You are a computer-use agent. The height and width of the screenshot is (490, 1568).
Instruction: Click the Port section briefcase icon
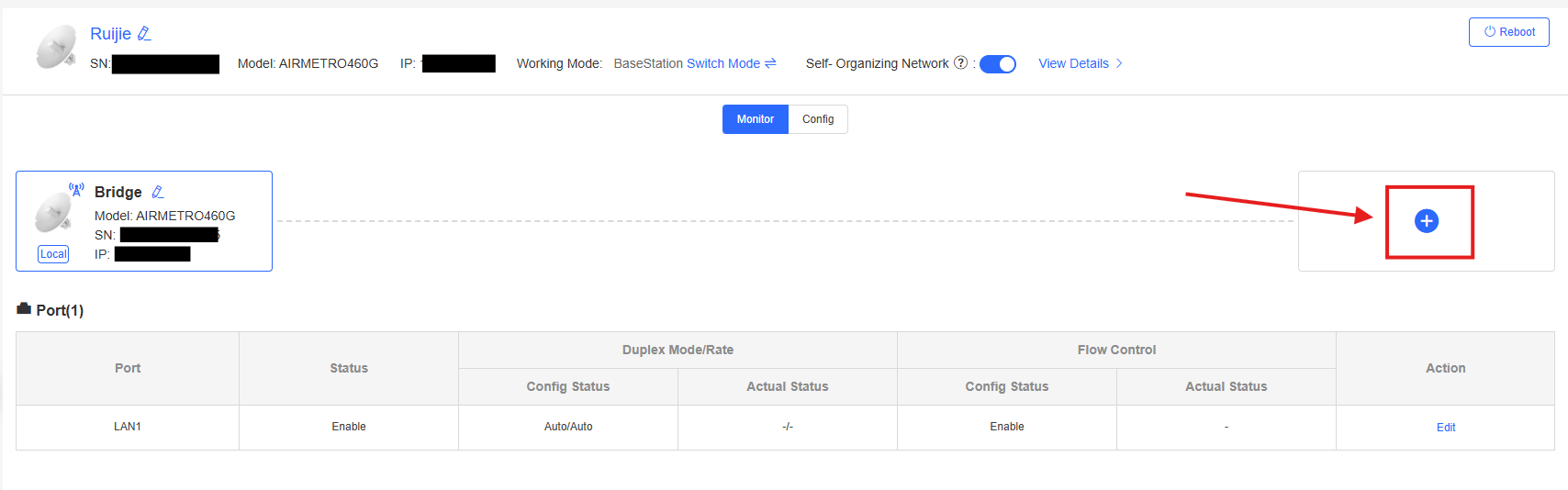[24, 309]
